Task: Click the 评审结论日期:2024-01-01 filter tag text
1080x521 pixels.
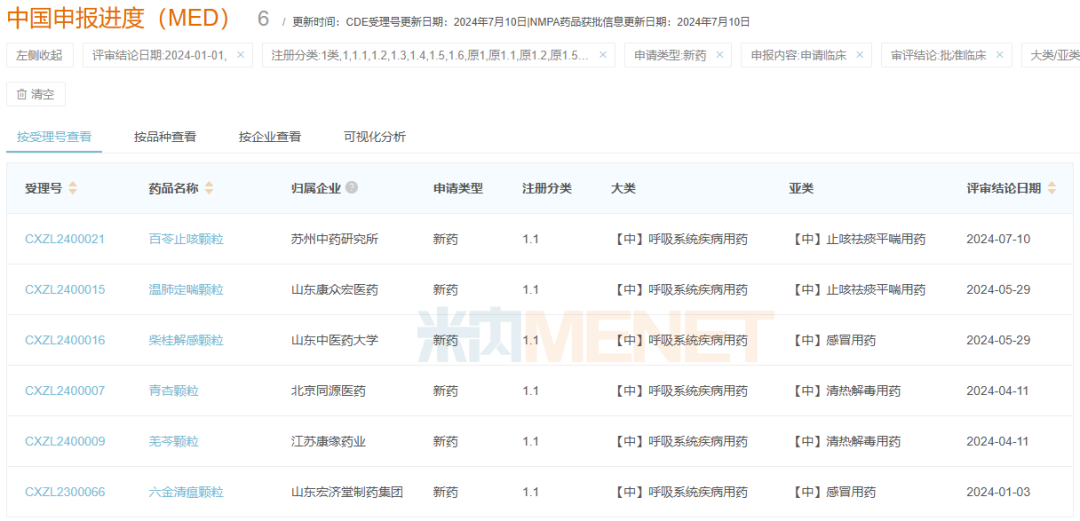Action: pyautogui.click(x=160, y=55)
